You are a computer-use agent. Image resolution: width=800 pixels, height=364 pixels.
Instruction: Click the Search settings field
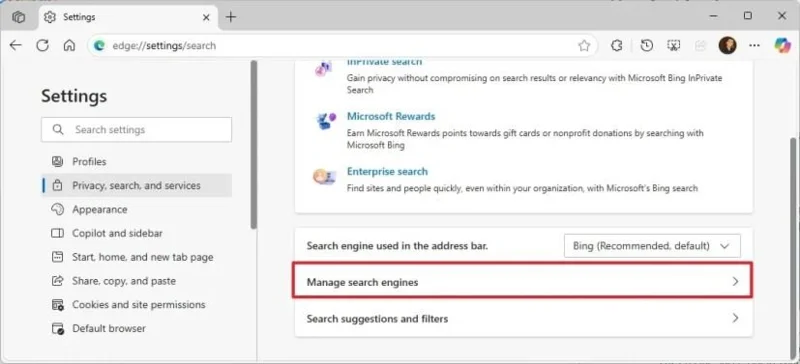[136, 130]
